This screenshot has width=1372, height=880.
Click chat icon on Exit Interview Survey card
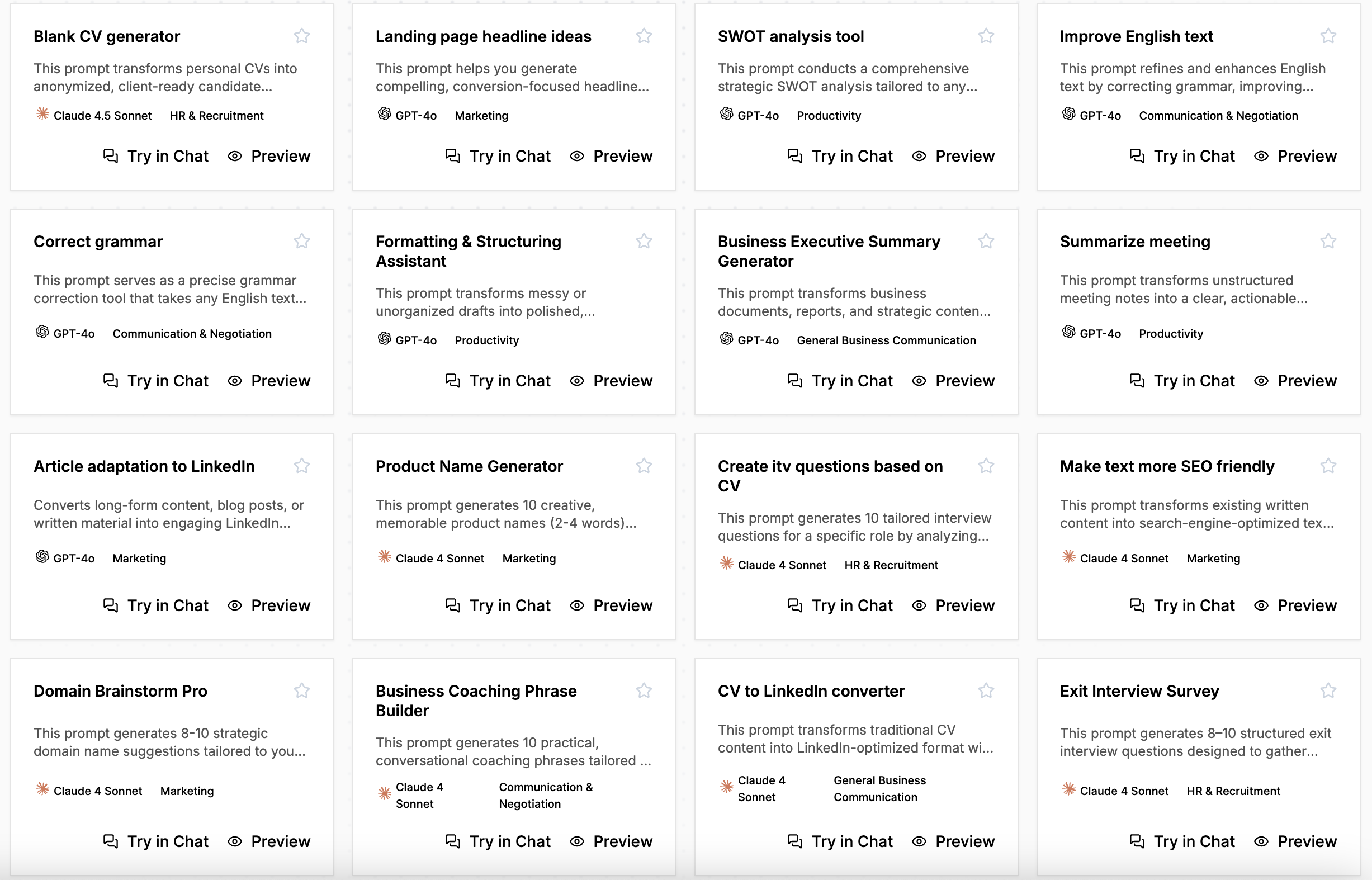[1137, 841]
